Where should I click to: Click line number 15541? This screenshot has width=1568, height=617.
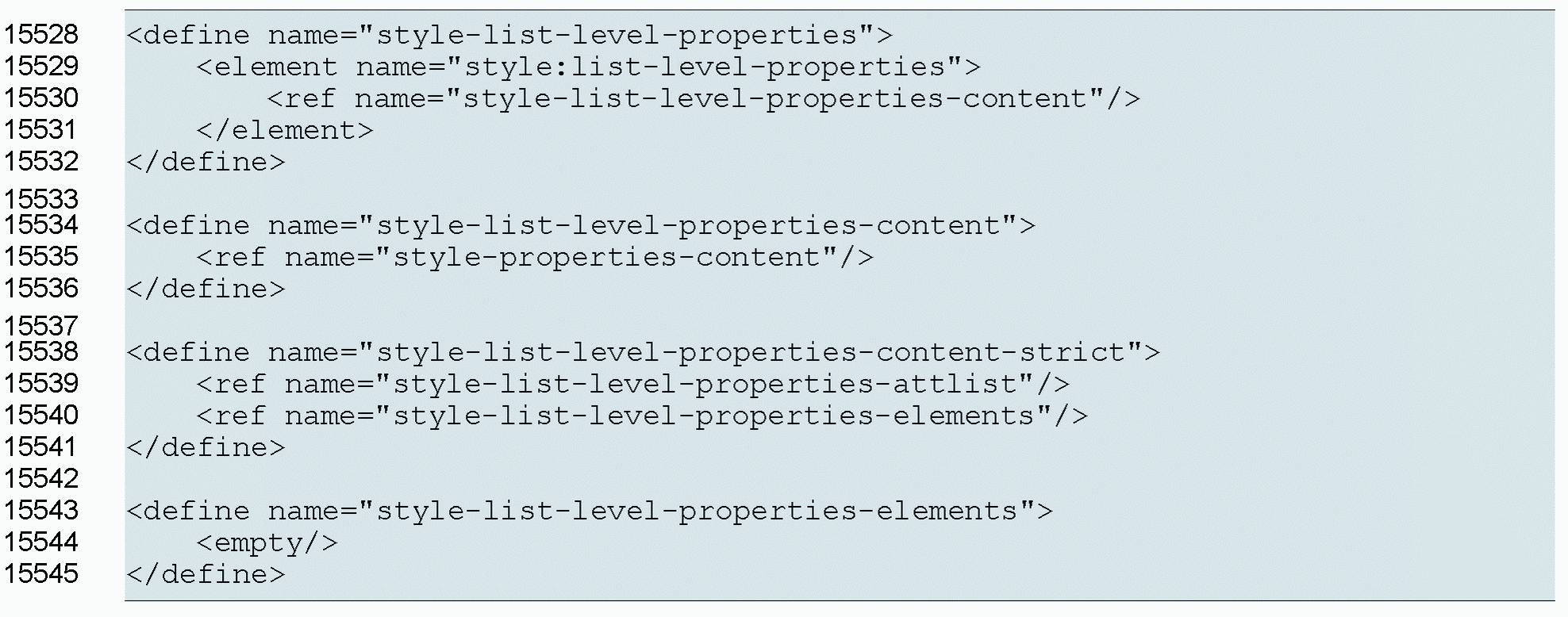tap(41, 447)
